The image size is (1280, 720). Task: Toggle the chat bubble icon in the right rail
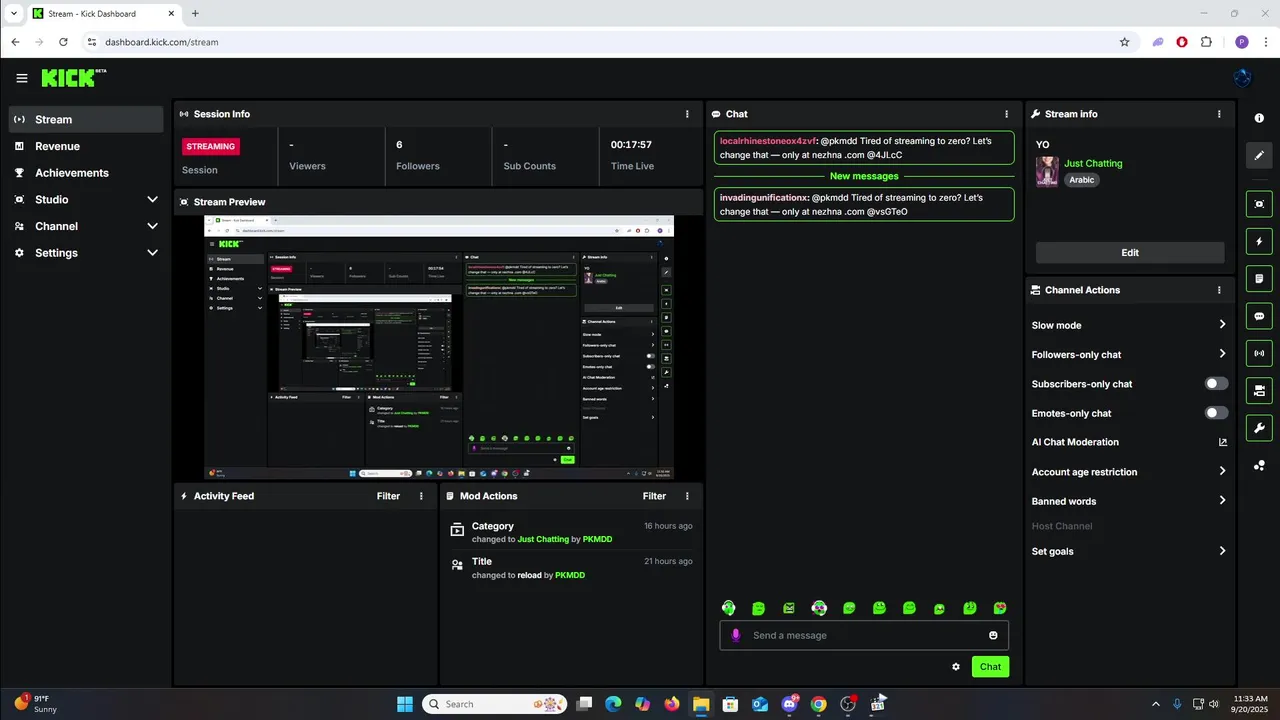click(1259, 316)
